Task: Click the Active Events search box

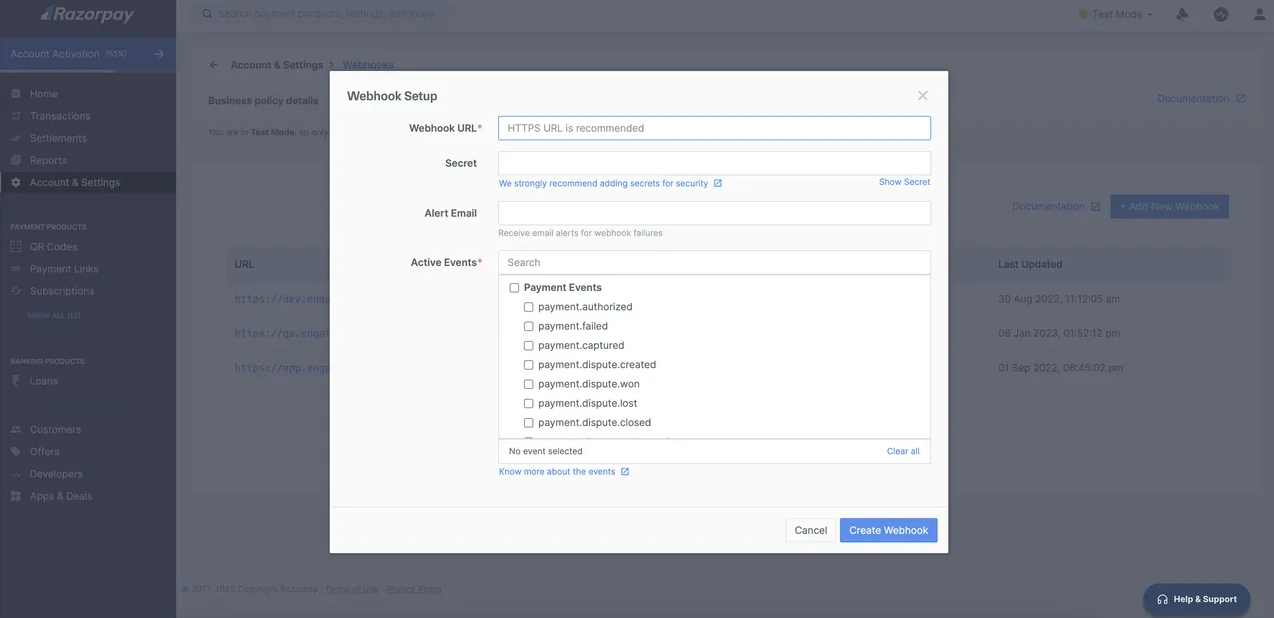Action: (714, 262)
